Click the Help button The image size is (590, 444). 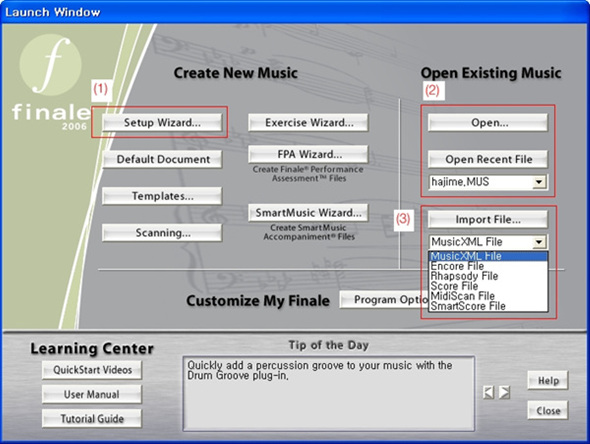(548, 381)
